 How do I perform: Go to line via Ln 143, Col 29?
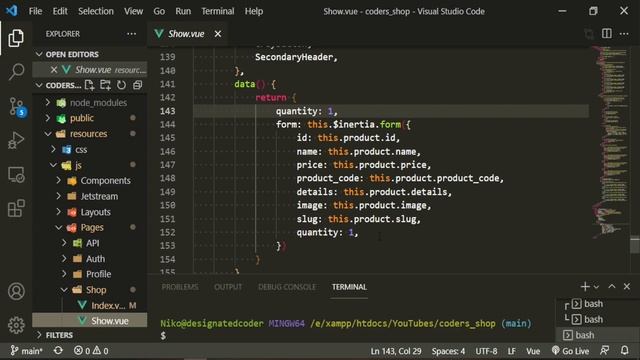click(396, 351)
